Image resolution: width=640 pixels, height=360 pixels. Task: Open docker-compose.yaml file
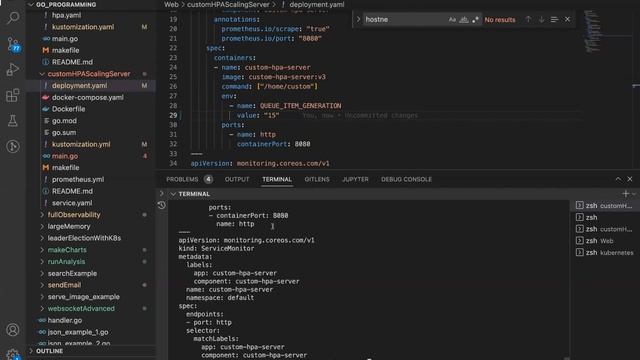tap(87, 98)
